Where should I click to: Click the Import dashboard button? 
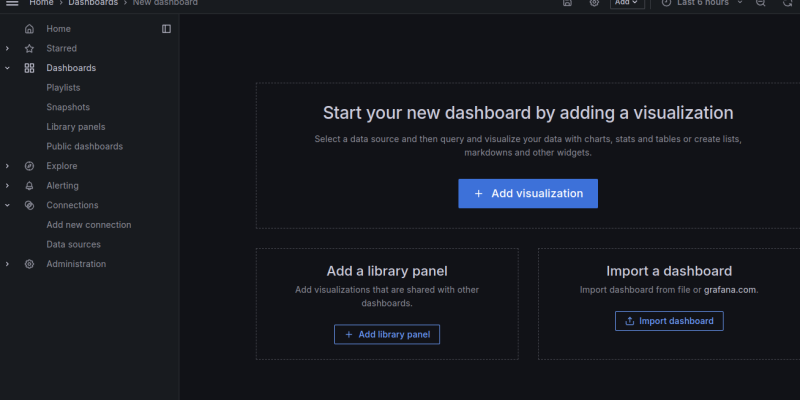click(x=669, y=321)
